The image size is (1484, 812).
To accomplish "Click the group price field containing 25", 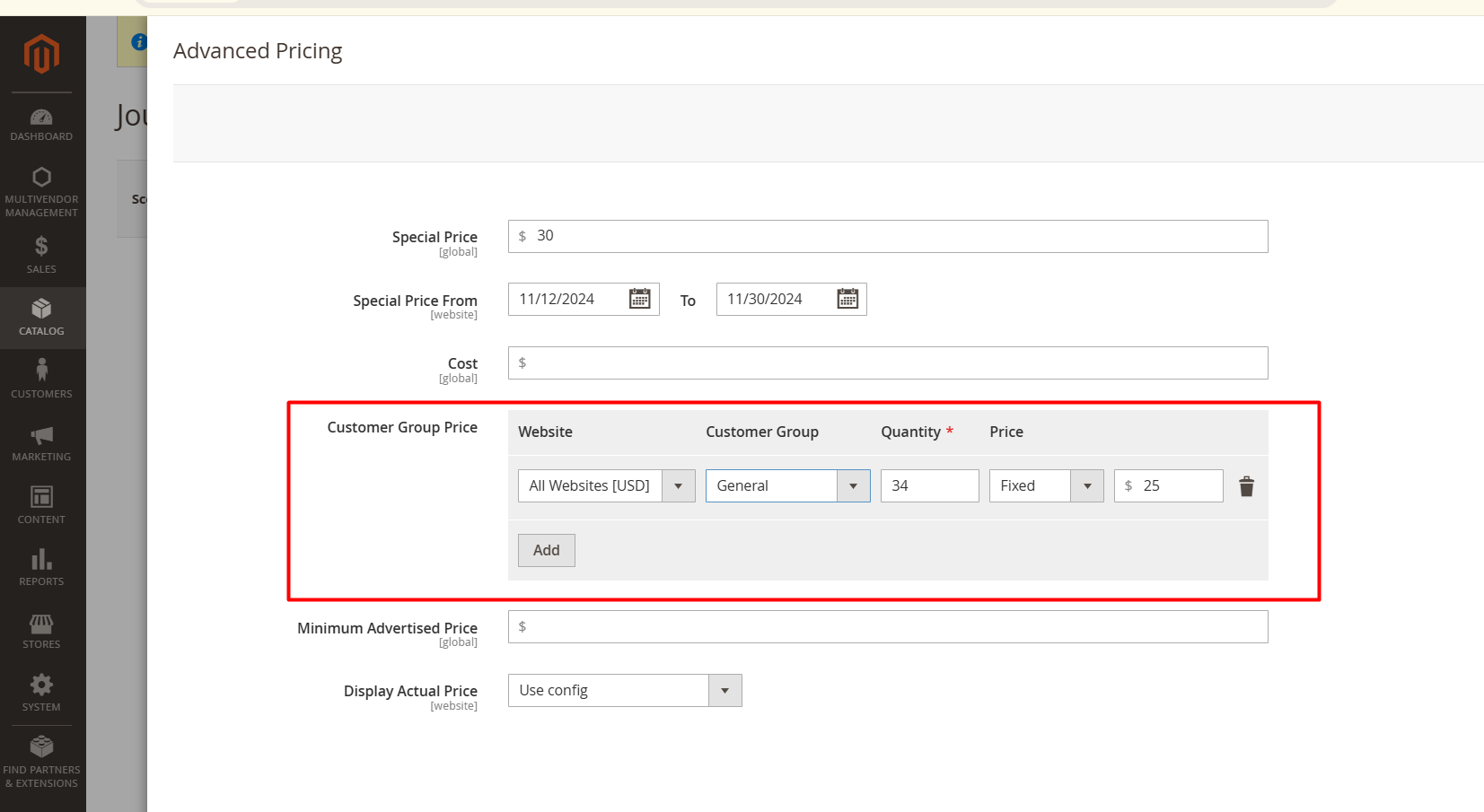I will click(1169, 485).
